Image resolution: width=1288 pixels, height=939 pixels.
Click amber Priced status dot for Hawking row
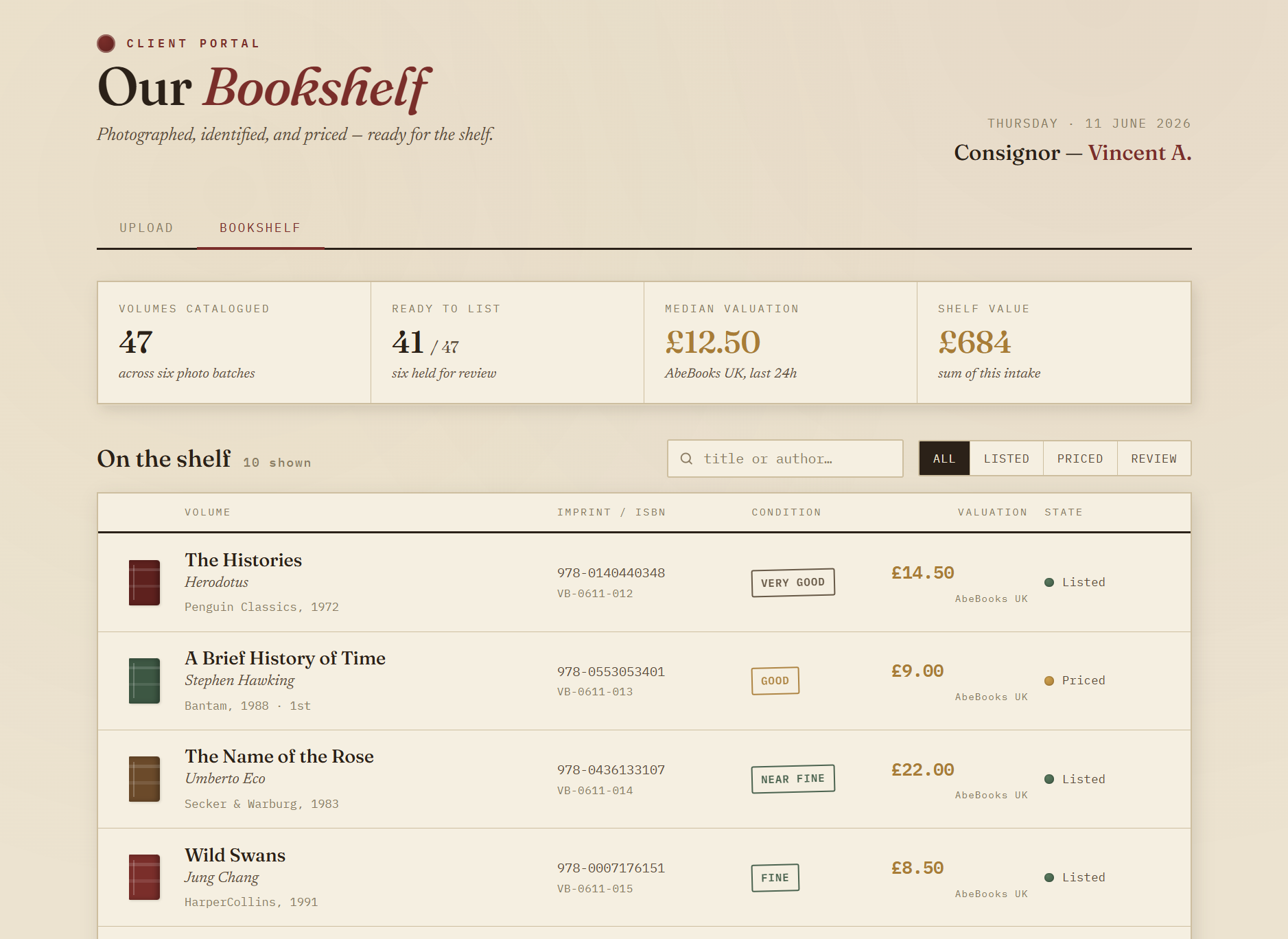point(1049,681)
